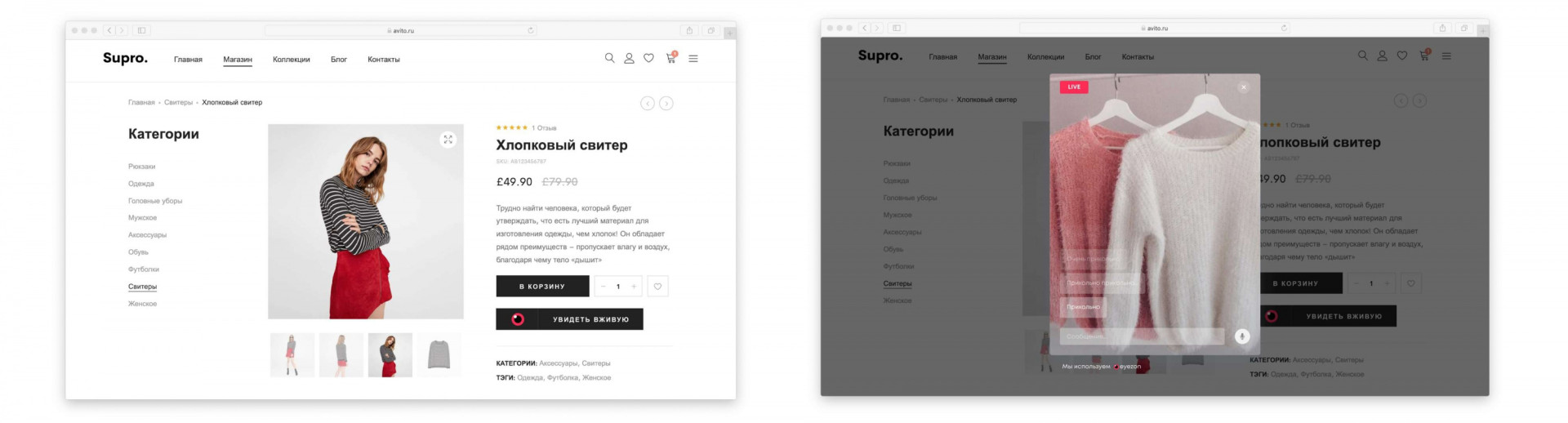Click message input field in live popup
Screen dimensions: 1568x423
[x=1143, y=336]
